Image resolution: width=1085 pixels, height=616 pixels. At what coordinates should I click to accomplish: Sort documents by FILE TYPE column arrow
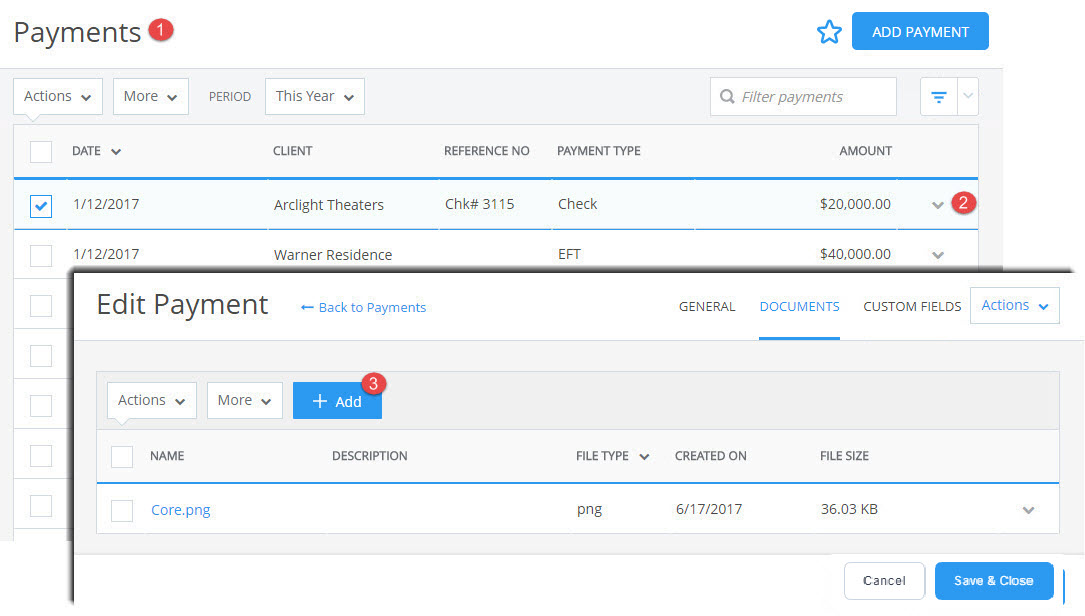[x=644, y=457]
